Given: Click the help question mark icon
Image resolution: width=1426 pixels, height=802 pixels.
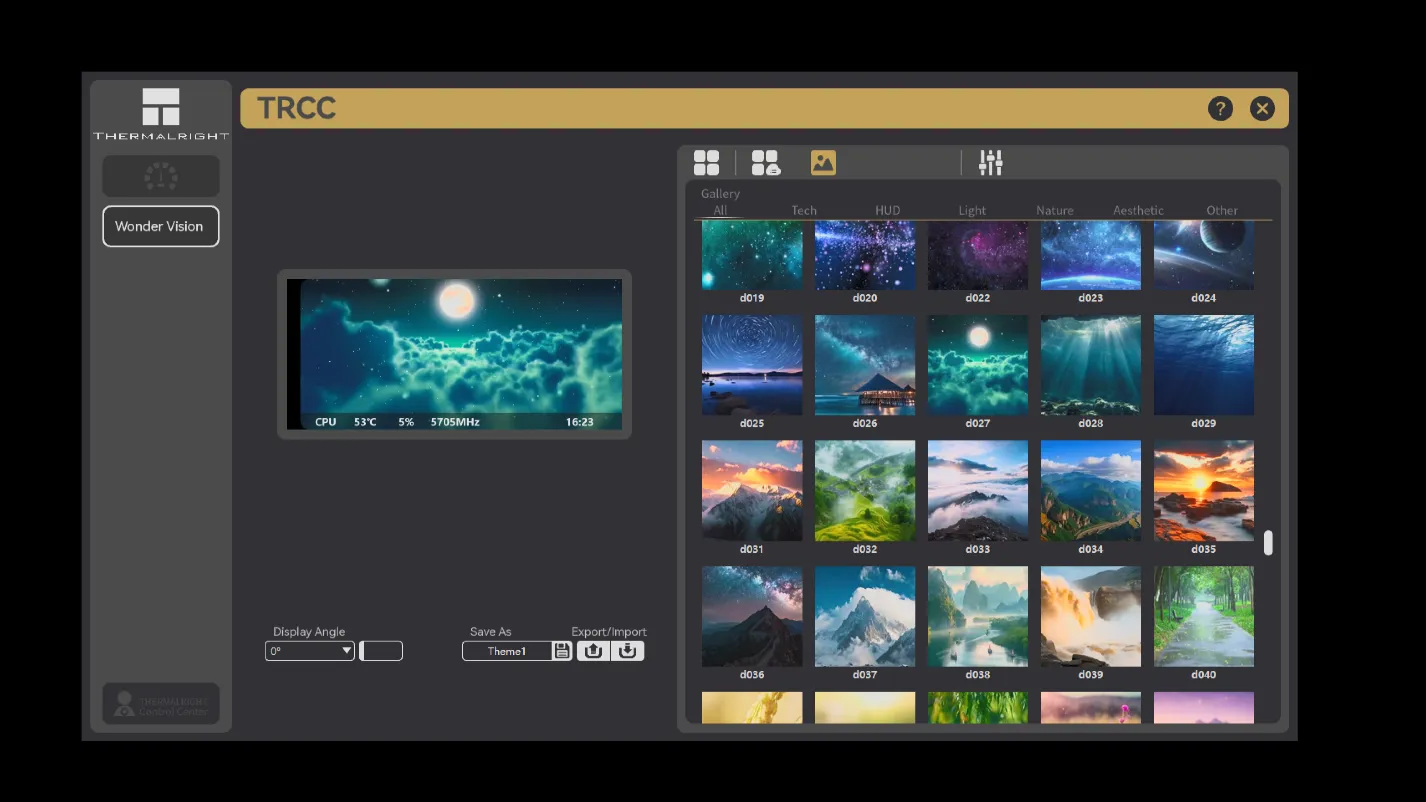Looking at the screenshot, I should [x=1220, y=109].
